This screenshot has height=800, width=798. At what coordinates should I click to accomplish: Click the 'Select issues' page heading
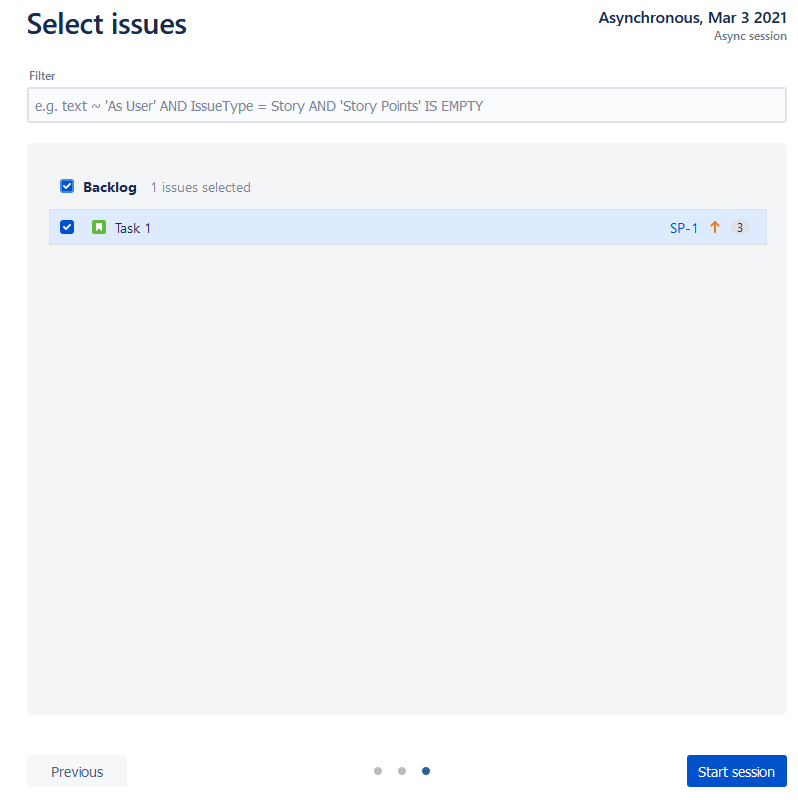point(107,24)
